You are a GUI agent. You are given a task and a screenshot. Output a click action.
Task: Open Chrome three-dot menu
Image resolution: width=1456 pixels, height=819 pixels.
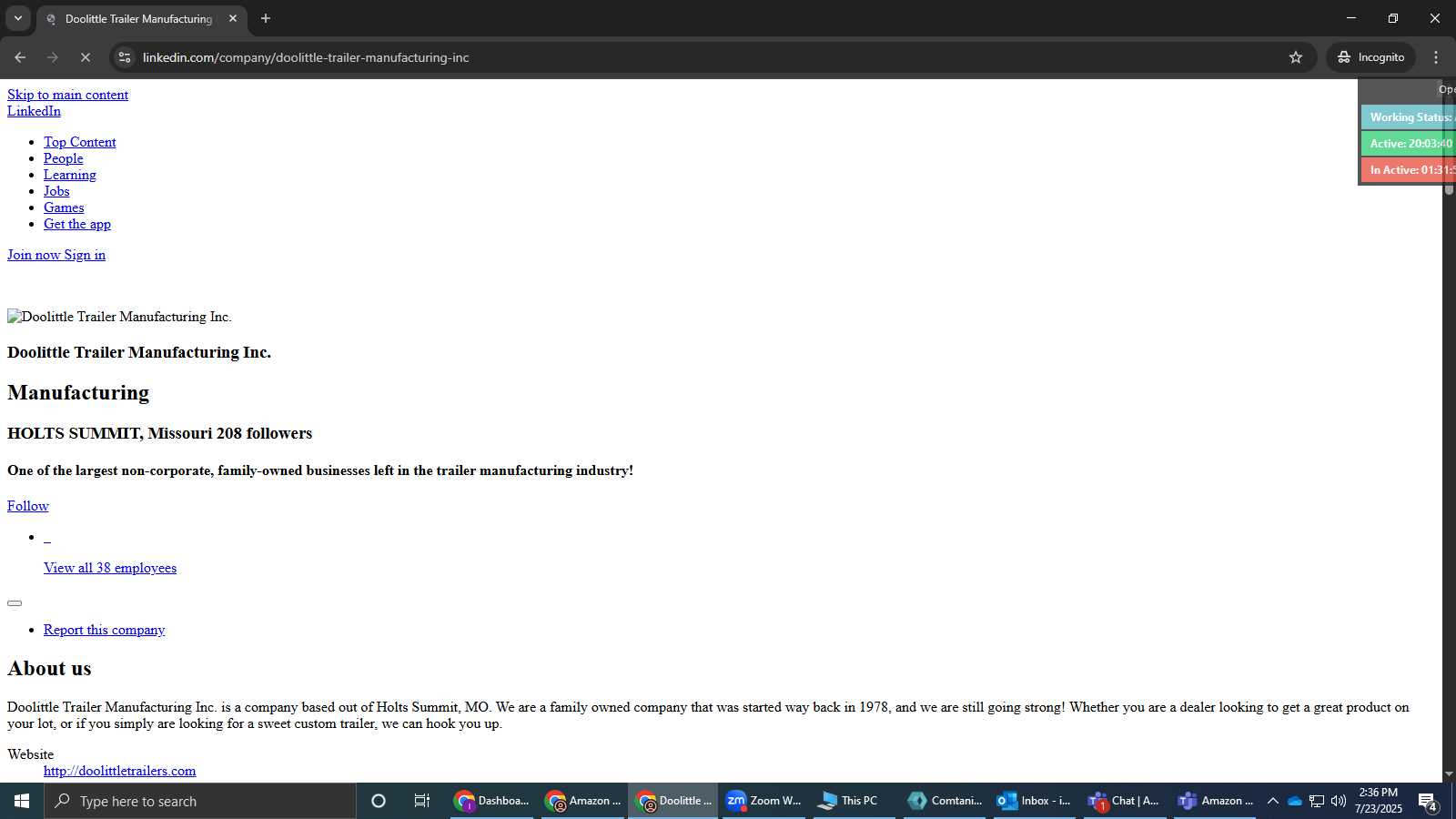click(x=1436, y=57)
